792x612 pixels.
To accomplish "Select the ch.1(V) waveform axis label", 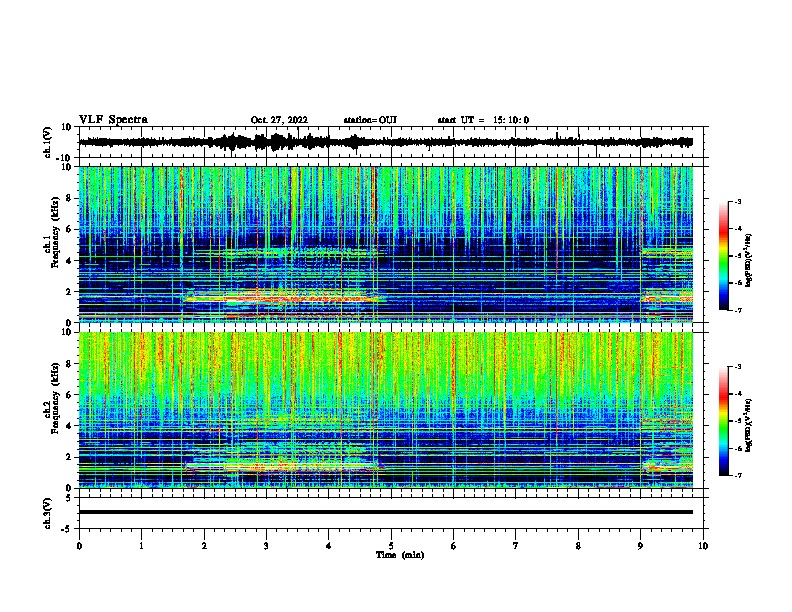I will (x=48, y=142).
